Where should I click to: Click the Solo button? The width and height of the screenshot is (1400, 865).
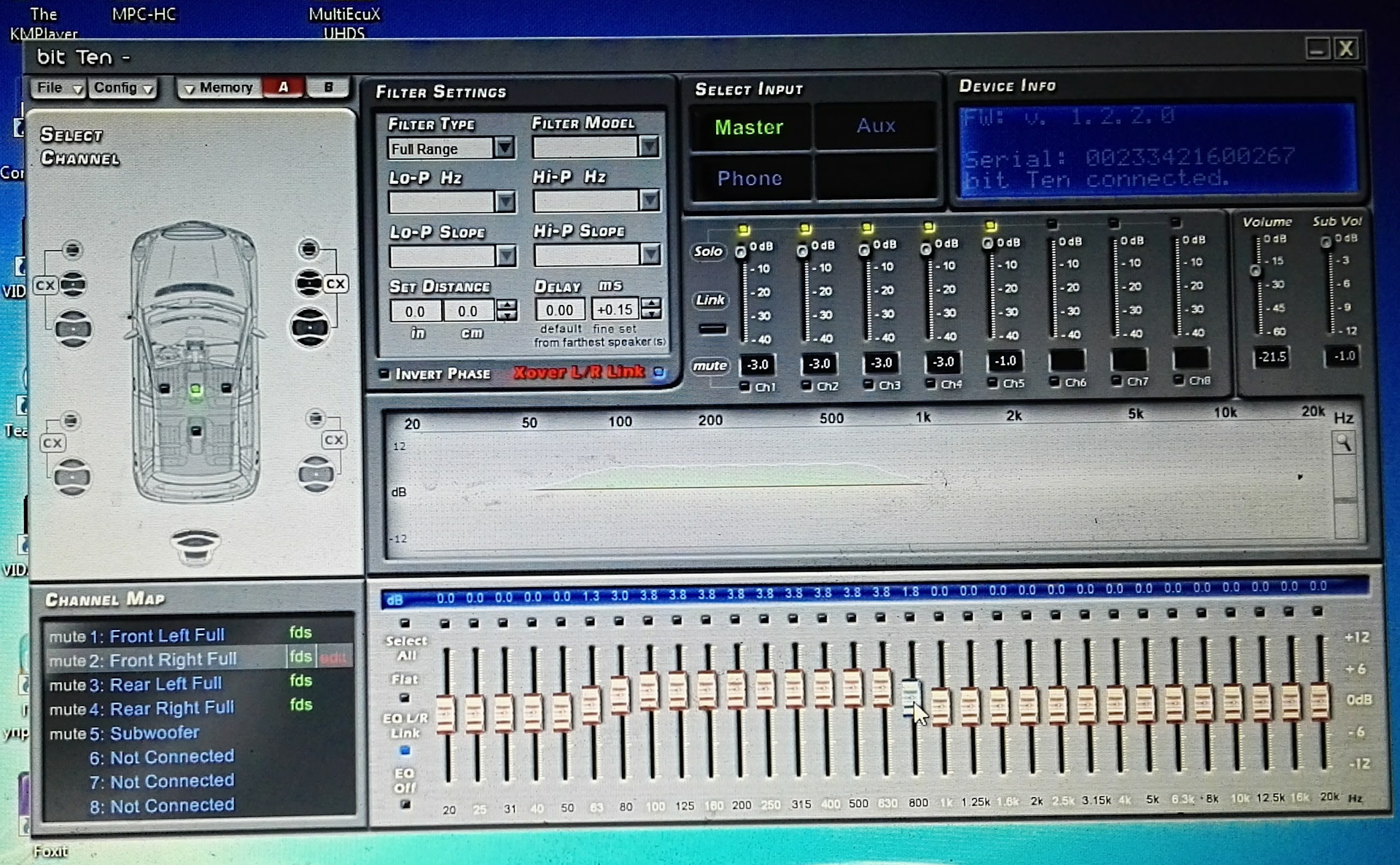pyautogui.click(x=708, y=252)
